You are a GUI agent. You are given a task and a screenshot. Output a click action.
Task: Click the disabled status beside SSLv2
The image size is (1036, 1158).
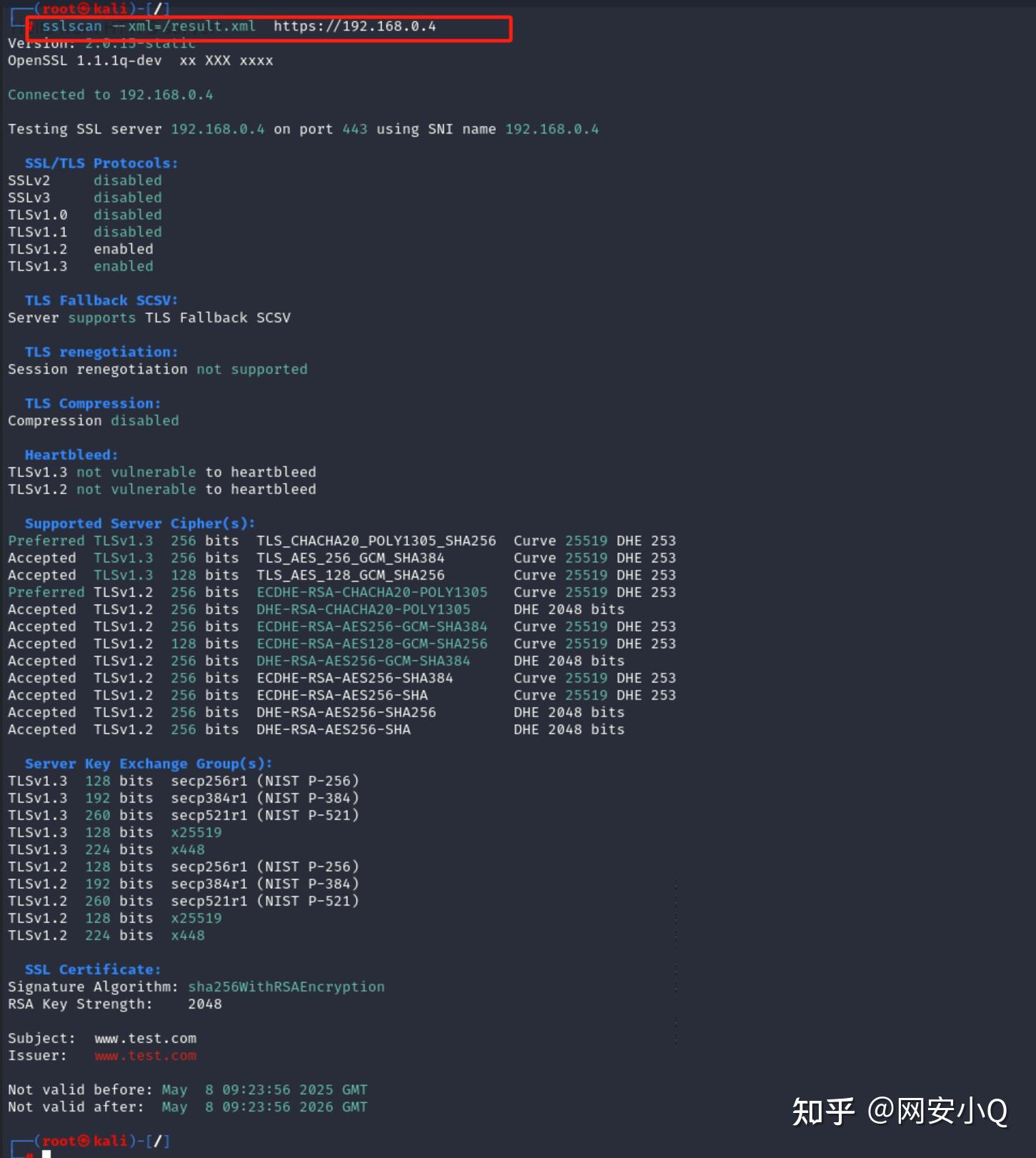click(x=127, y=181)
